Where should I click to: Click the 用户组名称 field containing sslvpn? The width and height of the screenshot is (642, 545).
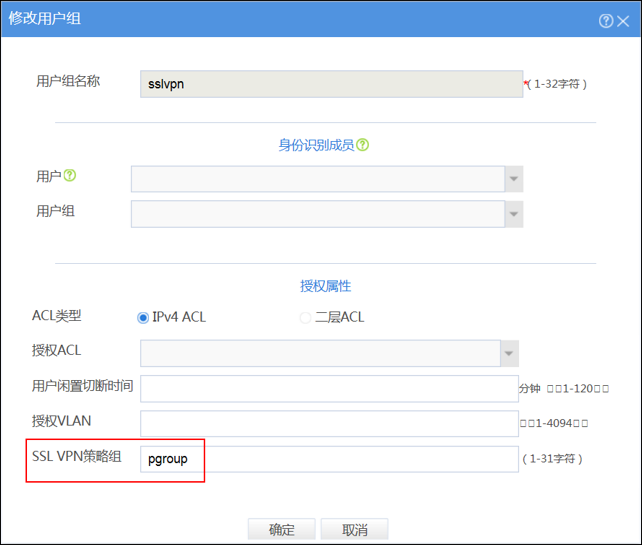pos(331,84)
